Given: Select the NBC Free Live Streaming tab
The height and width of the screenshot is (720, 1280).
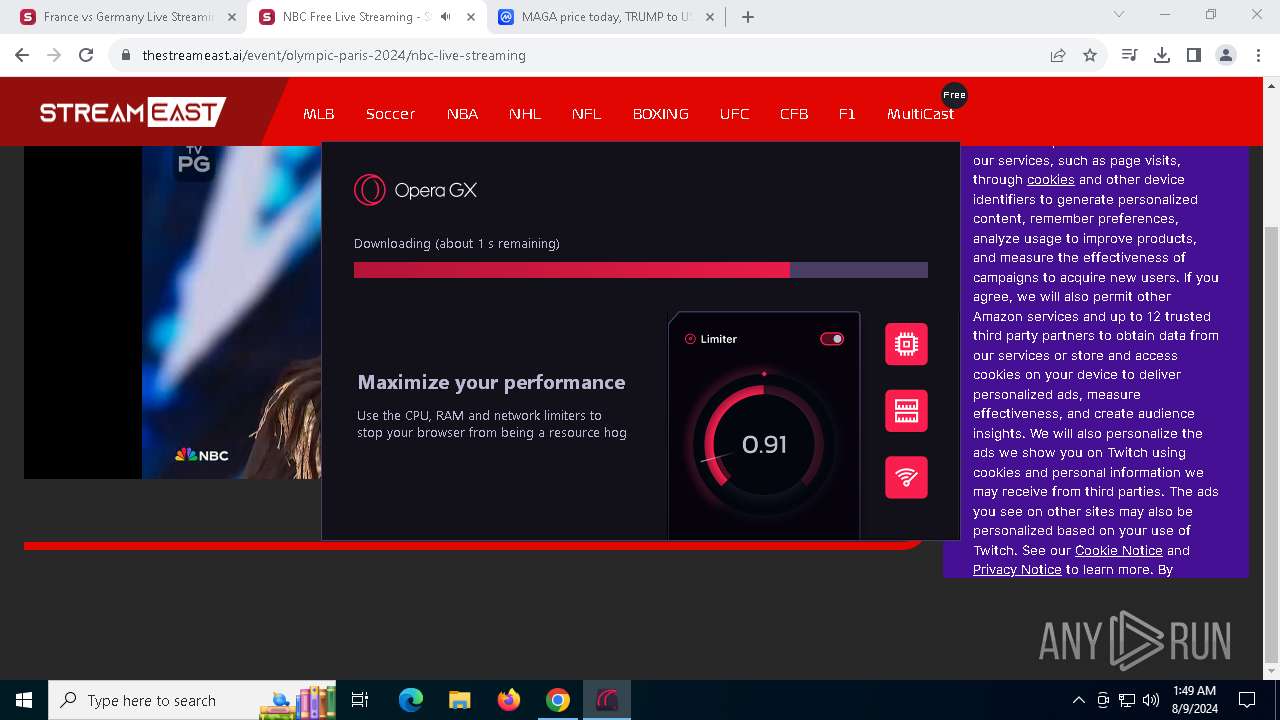Looking at the screenshot, I should pos(348,17).
